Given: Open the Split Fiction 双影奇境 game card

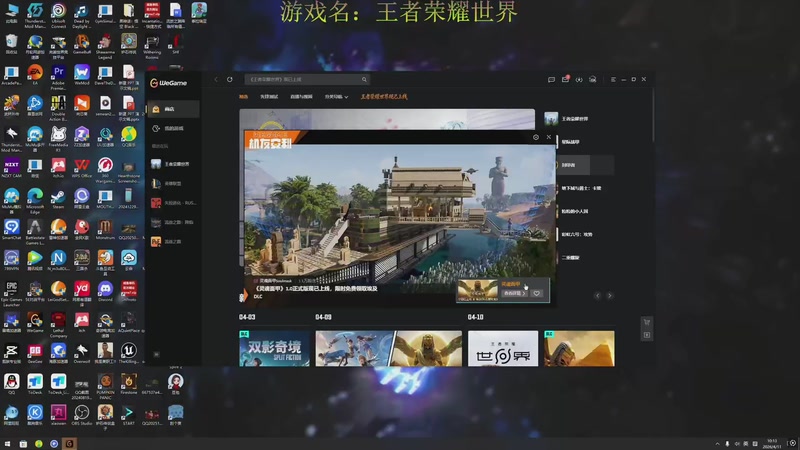Looking at the screenshot, I should 274,348.
